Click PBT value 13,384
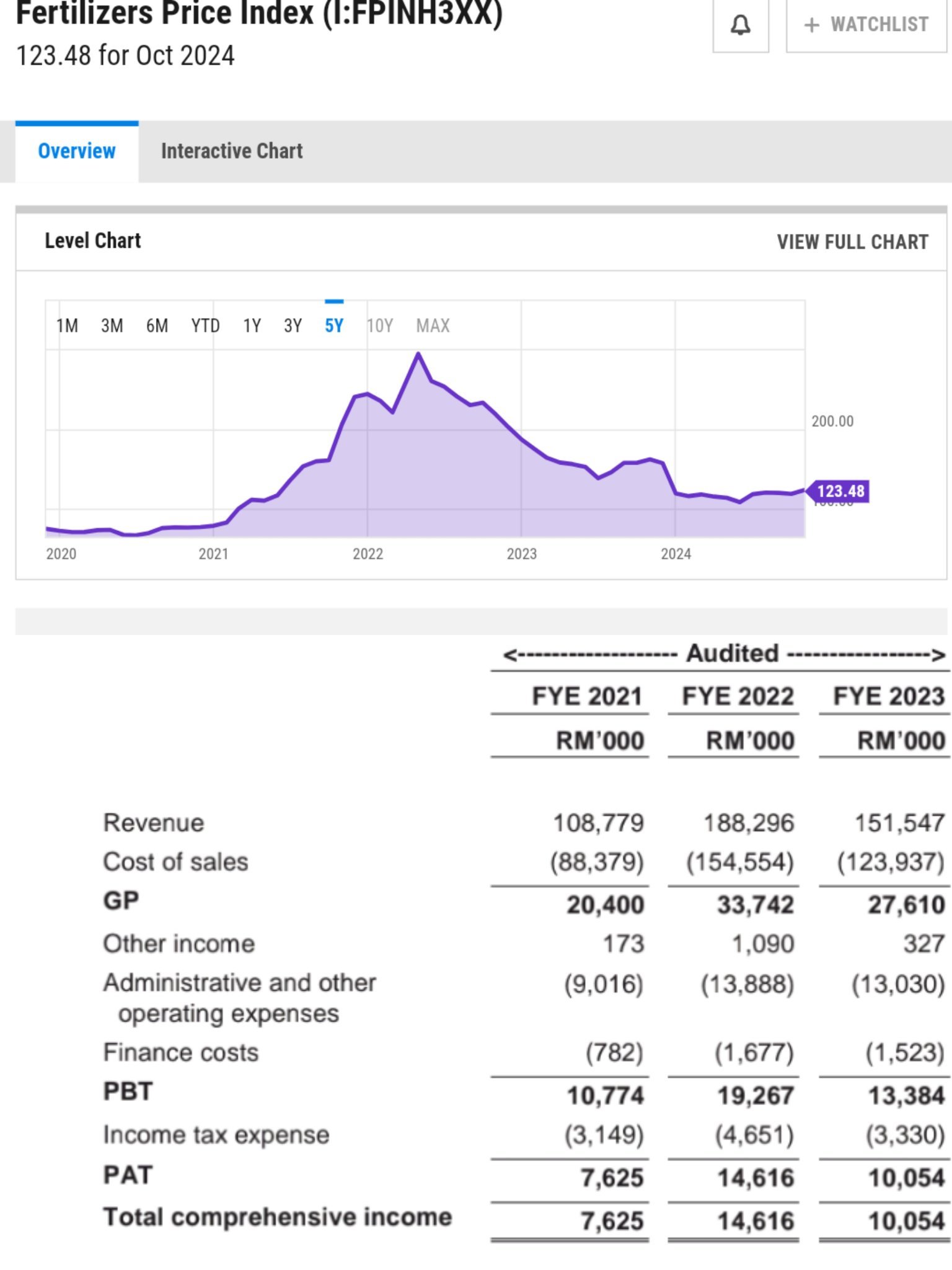Viewport: 952px width, 1270px height. point(906,1096)
